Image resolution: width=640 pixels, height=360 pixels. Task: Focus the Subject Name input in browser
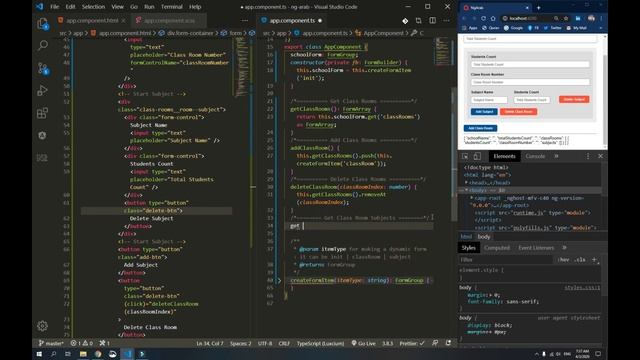point(489,100)
